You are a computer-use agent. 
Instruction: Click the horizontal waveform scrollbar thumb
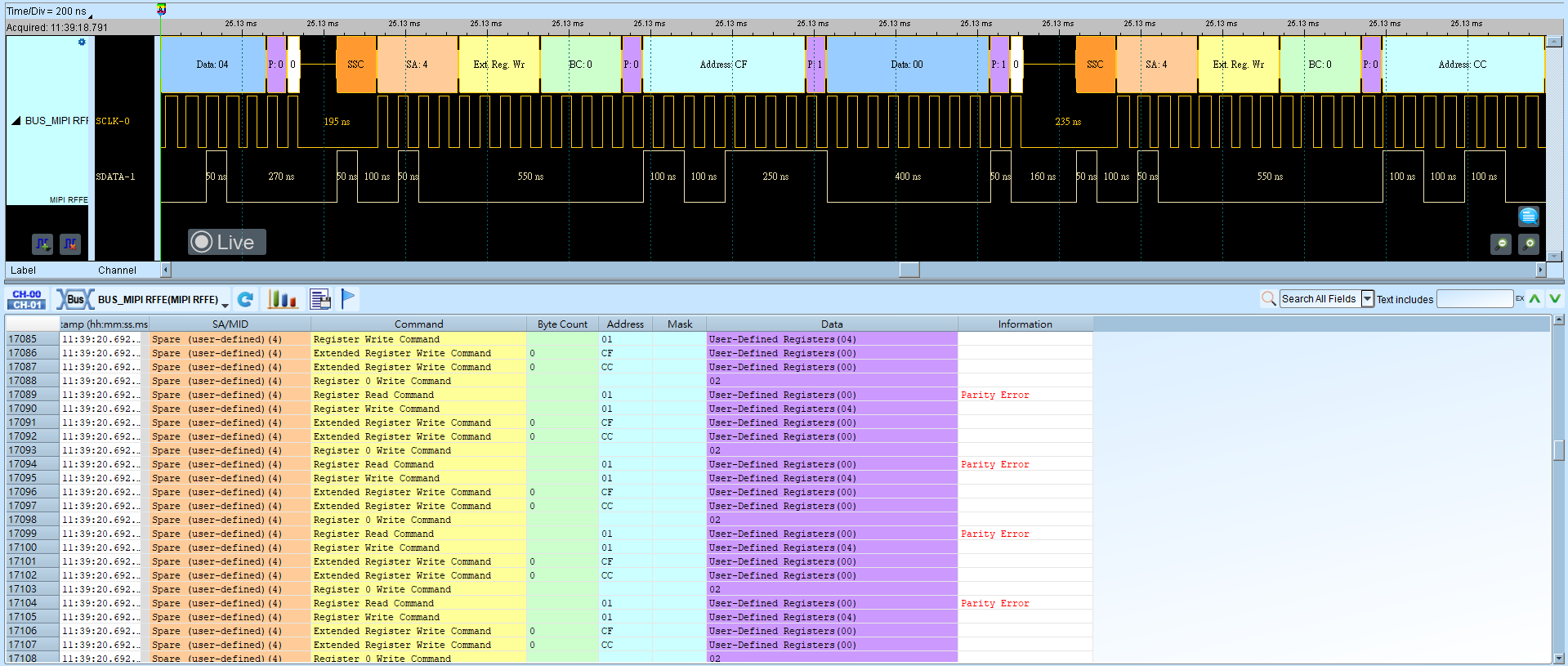909,270
